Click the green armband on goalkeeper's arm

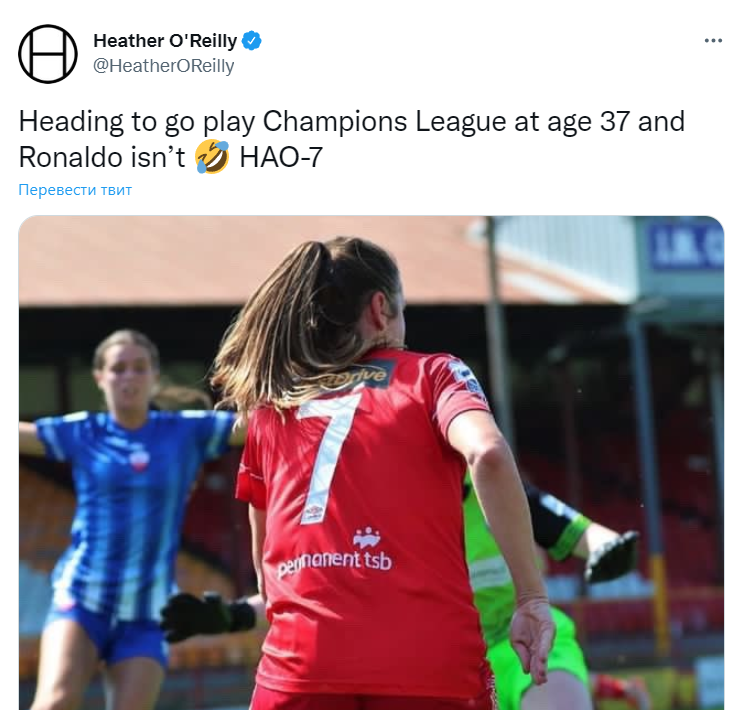568,537
